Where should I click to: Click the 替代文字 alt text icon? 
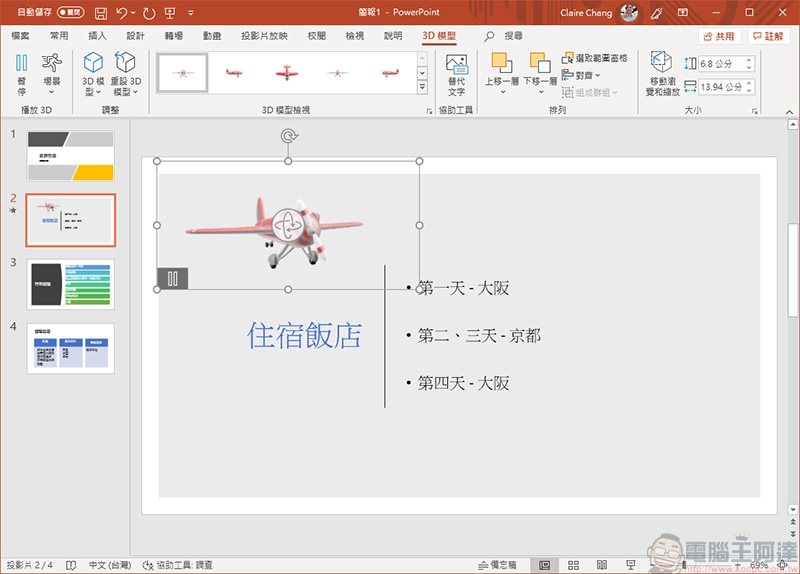pos(456,74)
